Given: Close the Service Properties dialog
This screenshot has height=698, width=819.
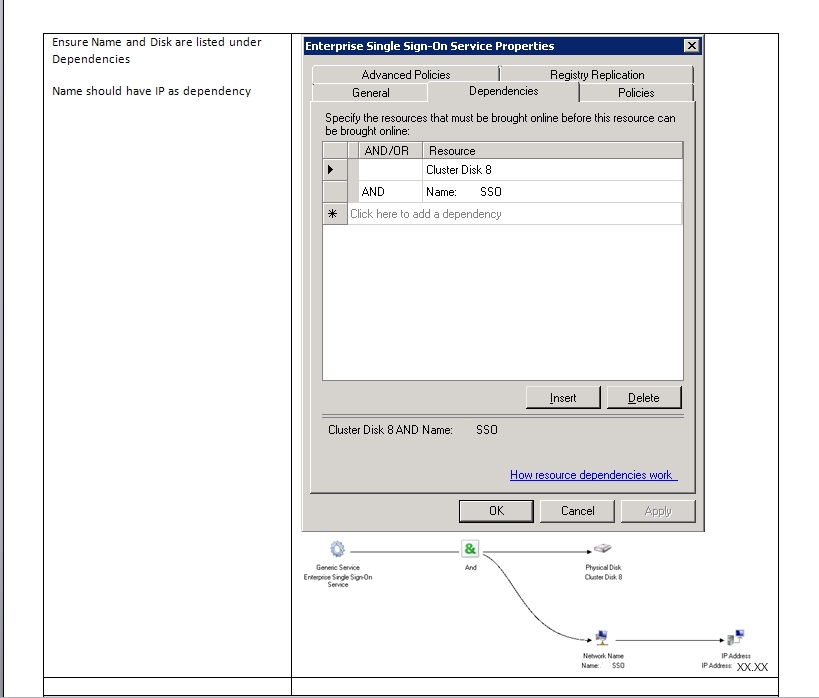Looking at the screenshot, I should [x=692, y=46].
